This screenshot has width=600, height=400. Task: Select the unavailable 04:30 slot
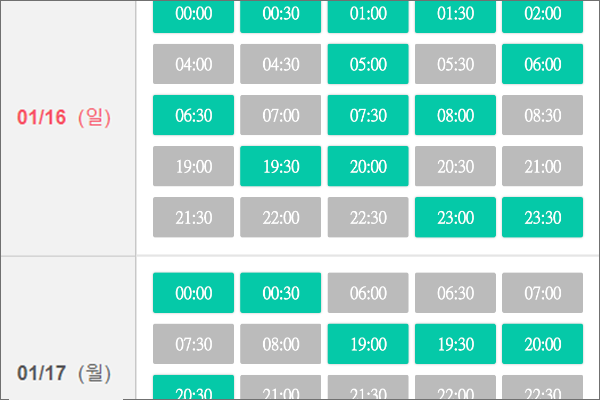(280, 64)
